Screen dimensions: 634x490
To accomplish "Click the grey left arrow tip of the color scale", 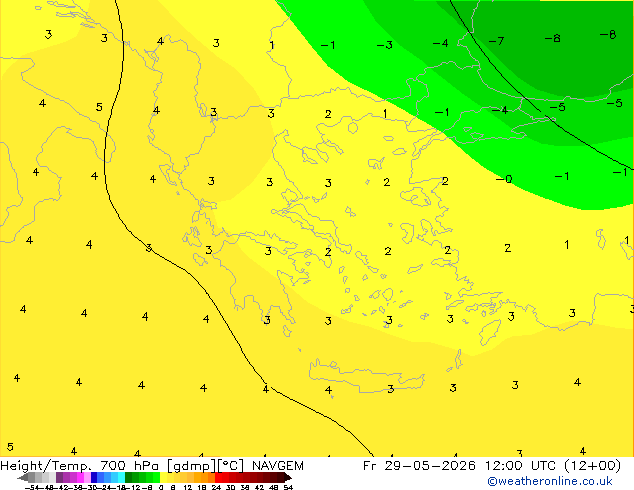I will [23, 477].
